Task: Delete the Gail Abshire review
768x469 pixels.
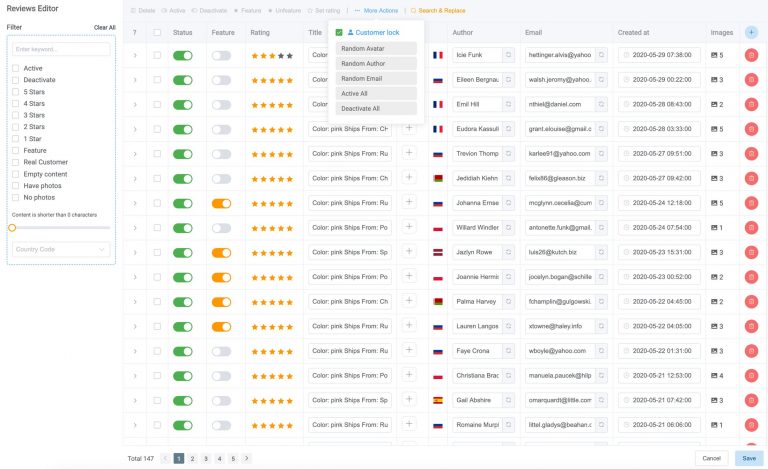Action: (x=751, y=400)
